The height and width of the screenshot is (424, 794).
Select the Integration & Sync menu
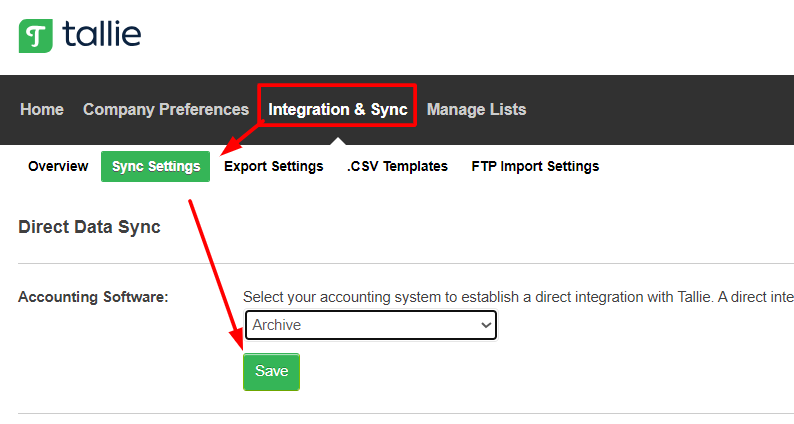[338, 109]
